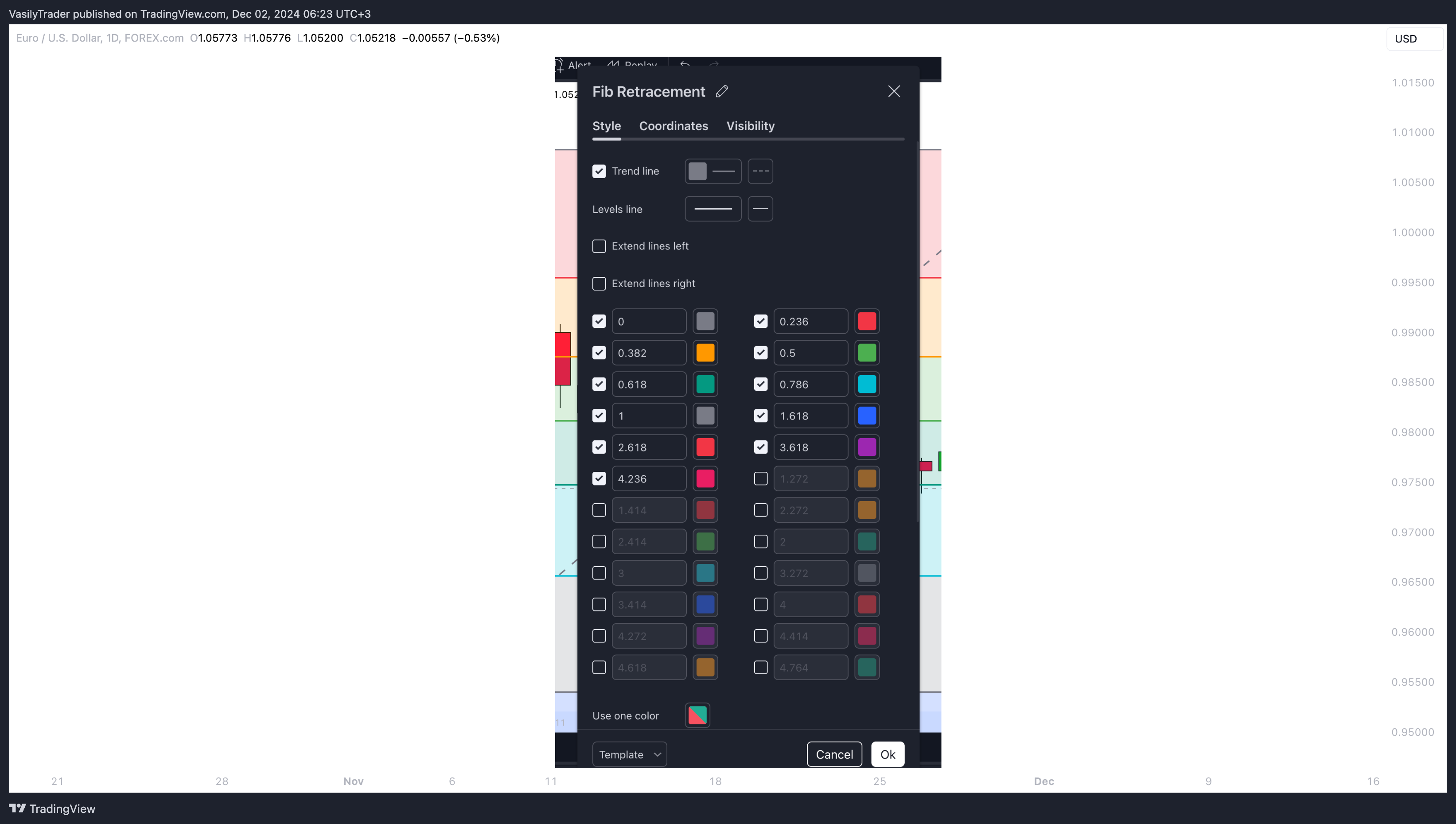Enable Extend lines right
This screenshot has width=1456, height=824.
pos(599,284)
